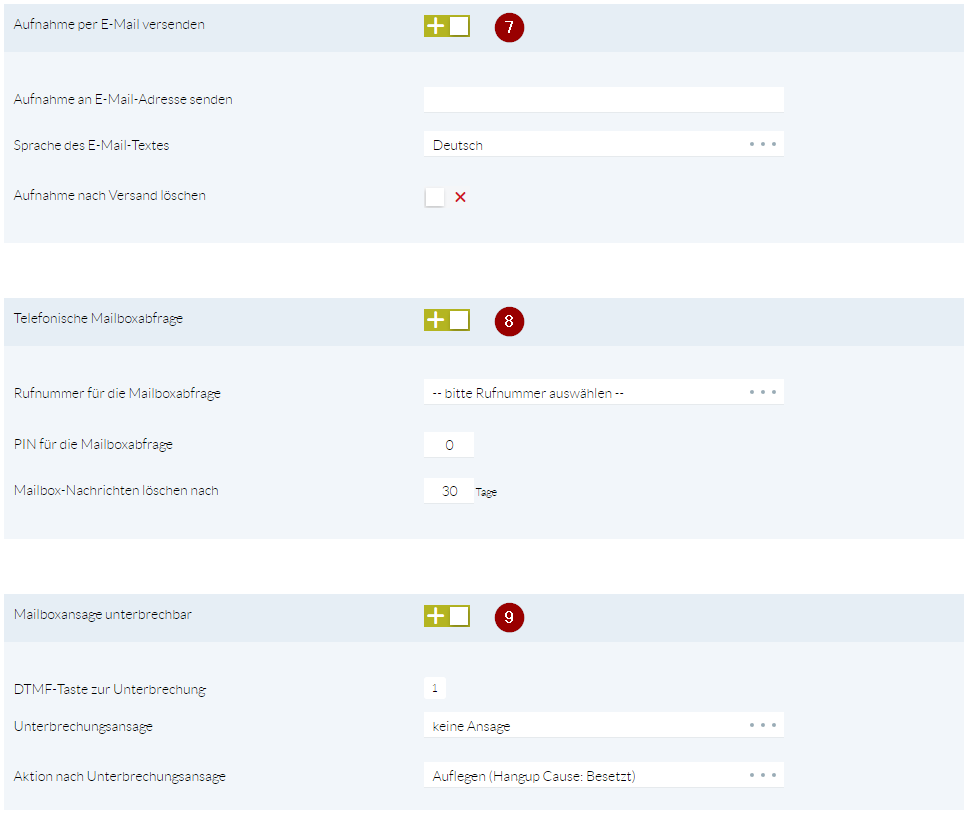The image size is (968, 813).
Task: Click the 30 Tage deletion field
Action: point(449,491)
